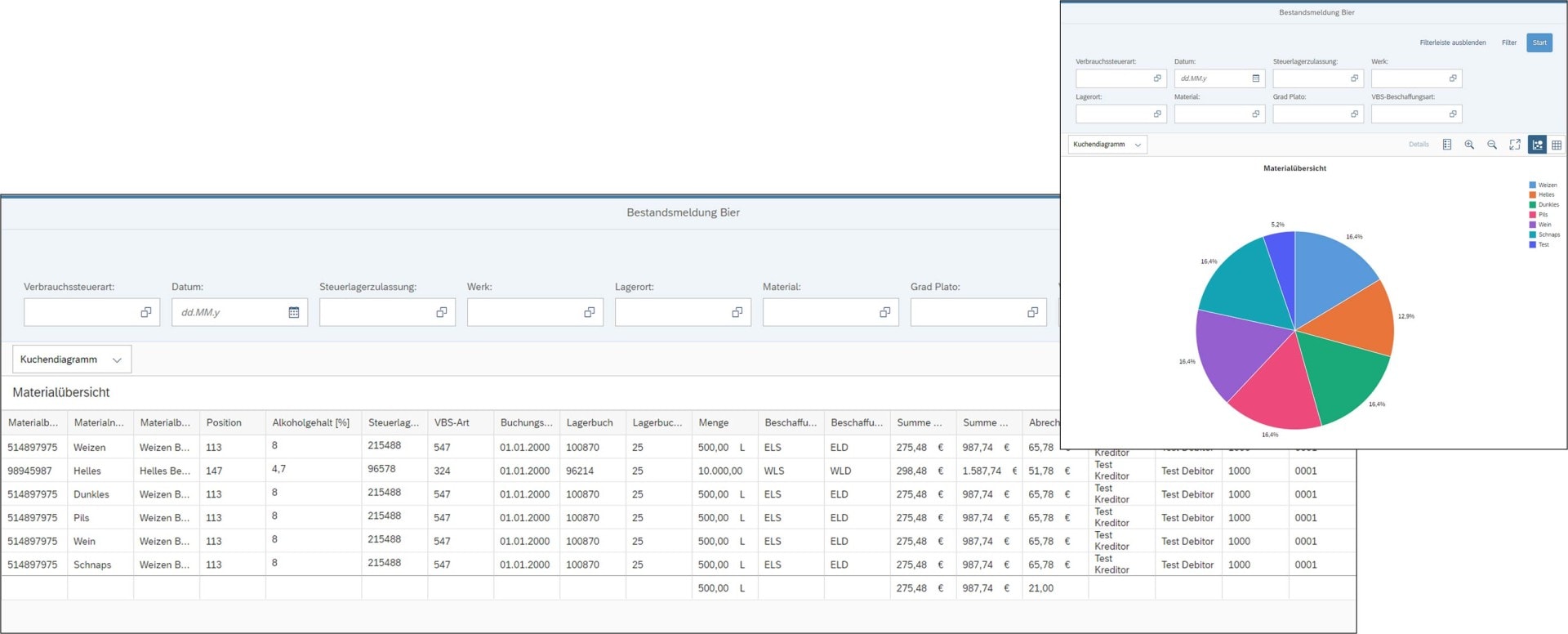Open Kuchendiagramm dropdown in popup window
The height and width of the screenshot is (634, 1568).
click(x=1107, y=145)
